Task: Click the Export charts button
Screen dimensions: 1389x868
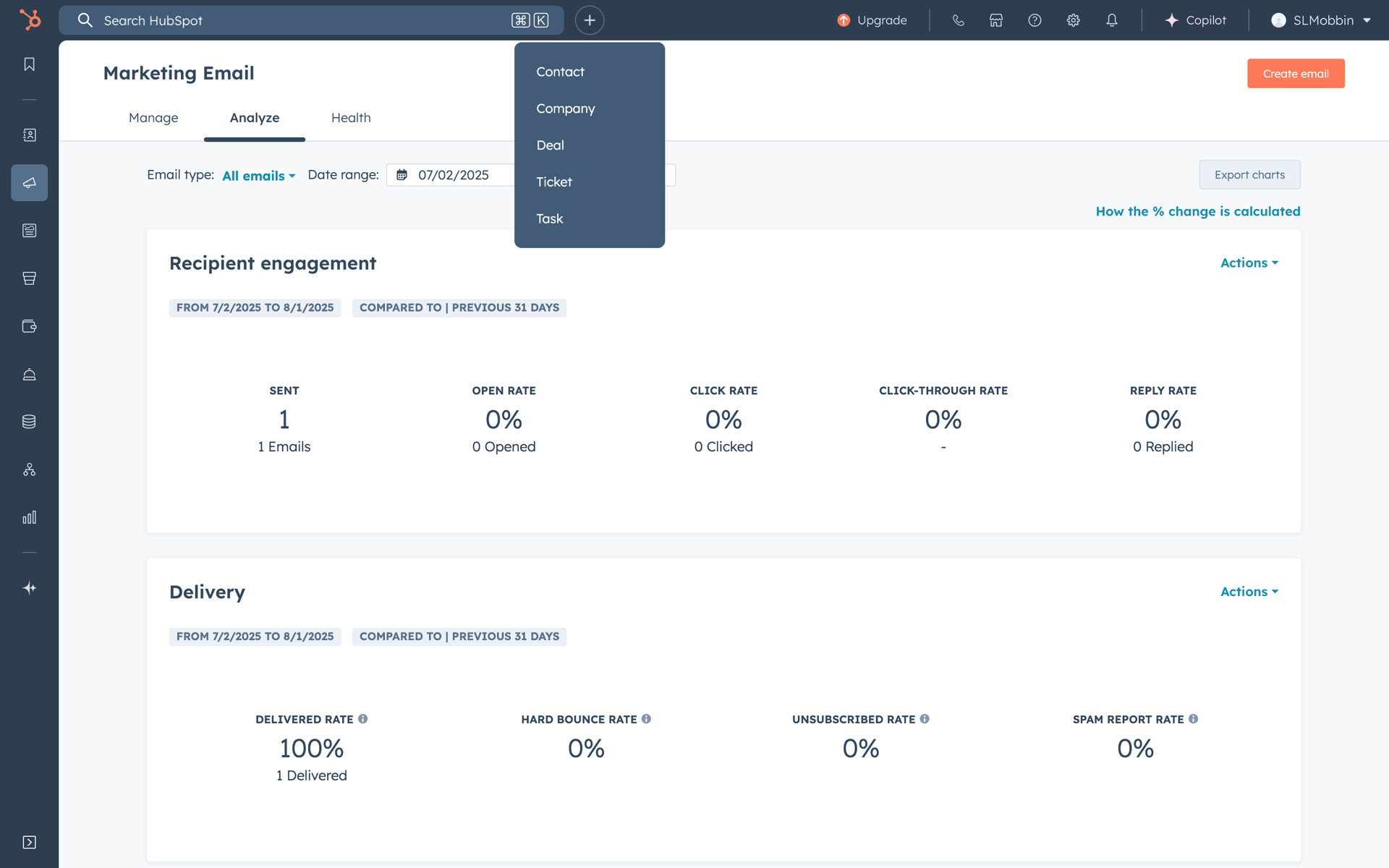Action: pyautogui.click(x=1249, y=175)
